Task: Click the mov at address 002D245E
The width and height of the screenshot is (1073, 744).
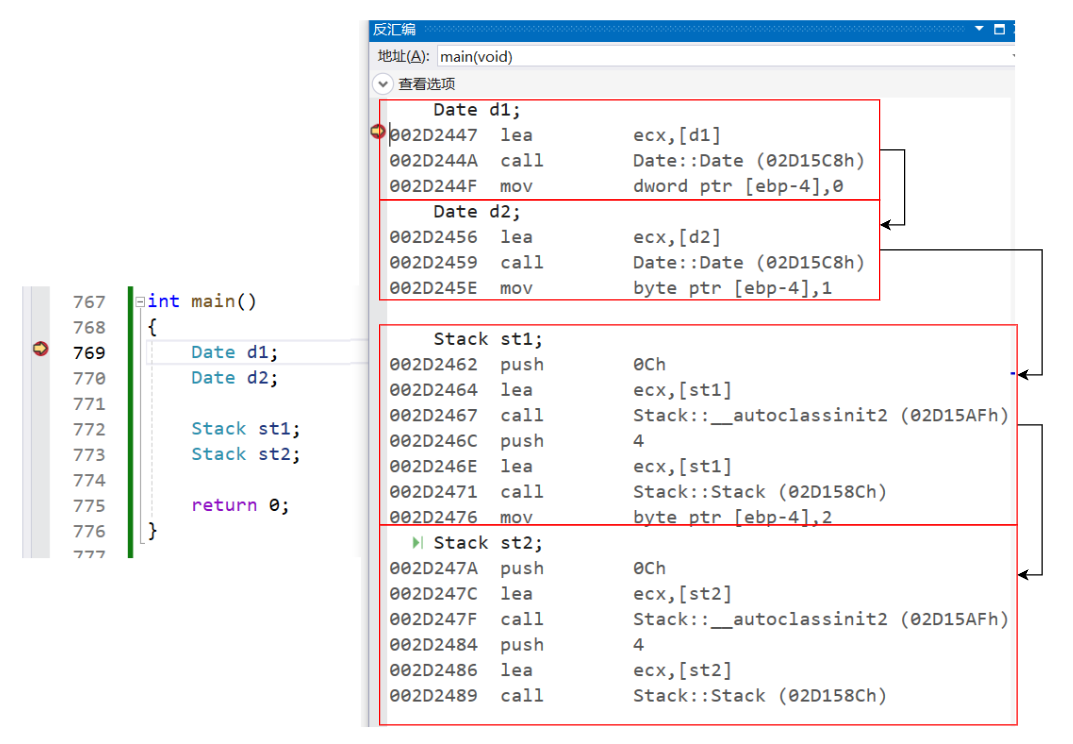Action: (610, 288)
